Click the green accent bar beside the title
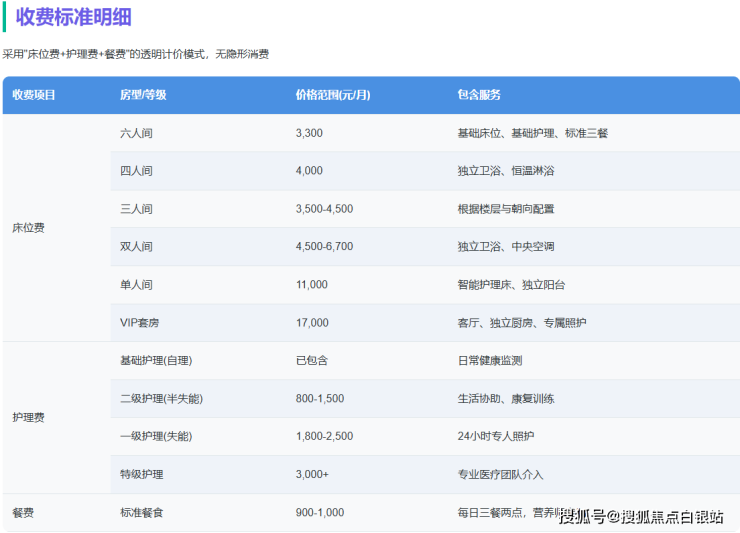Screen dimensions: 740x533 click(5, 17)
